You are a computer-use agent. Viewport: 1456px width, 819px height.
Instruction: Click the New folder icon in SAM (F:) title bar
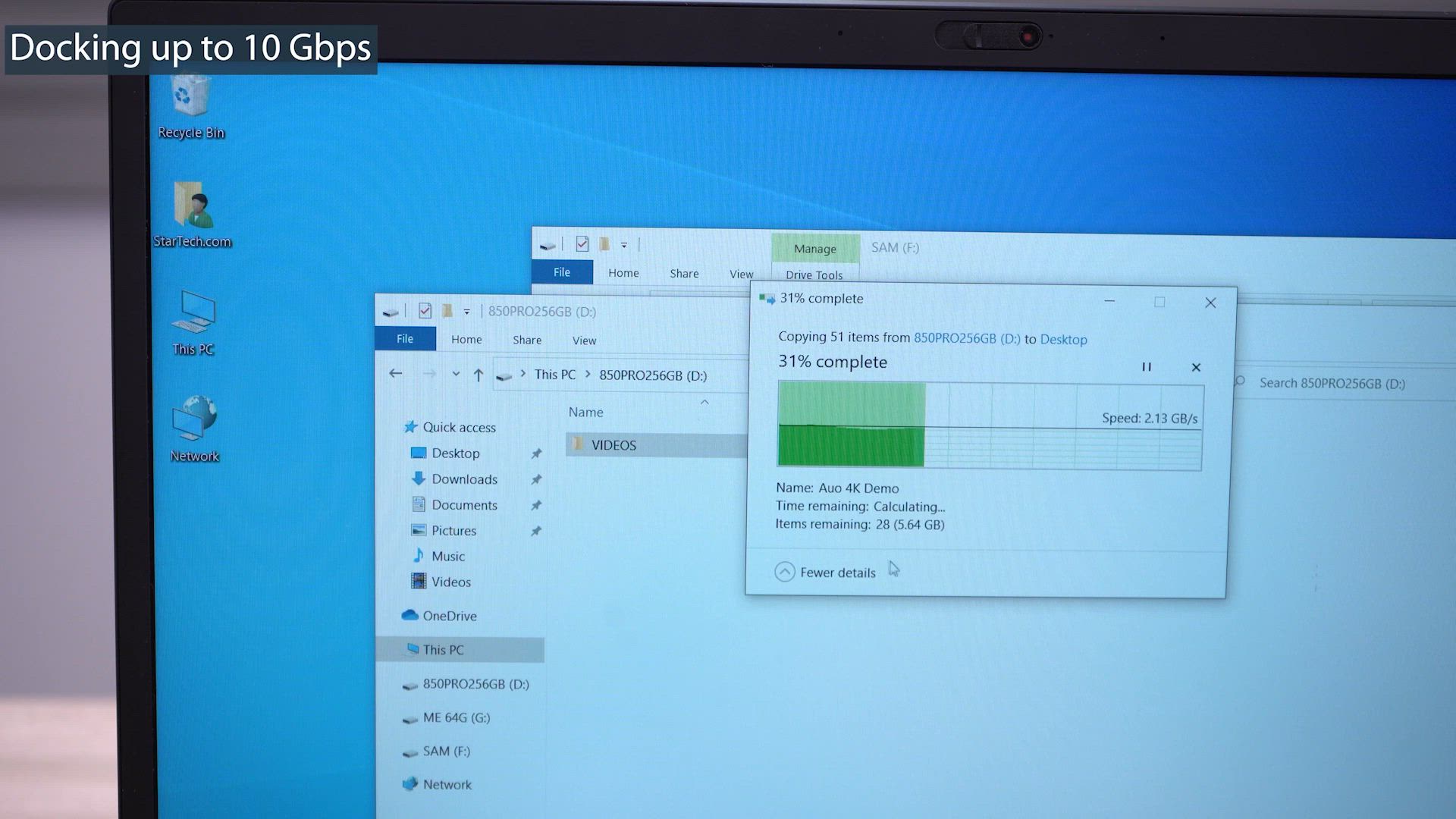(x=604, y=243)
